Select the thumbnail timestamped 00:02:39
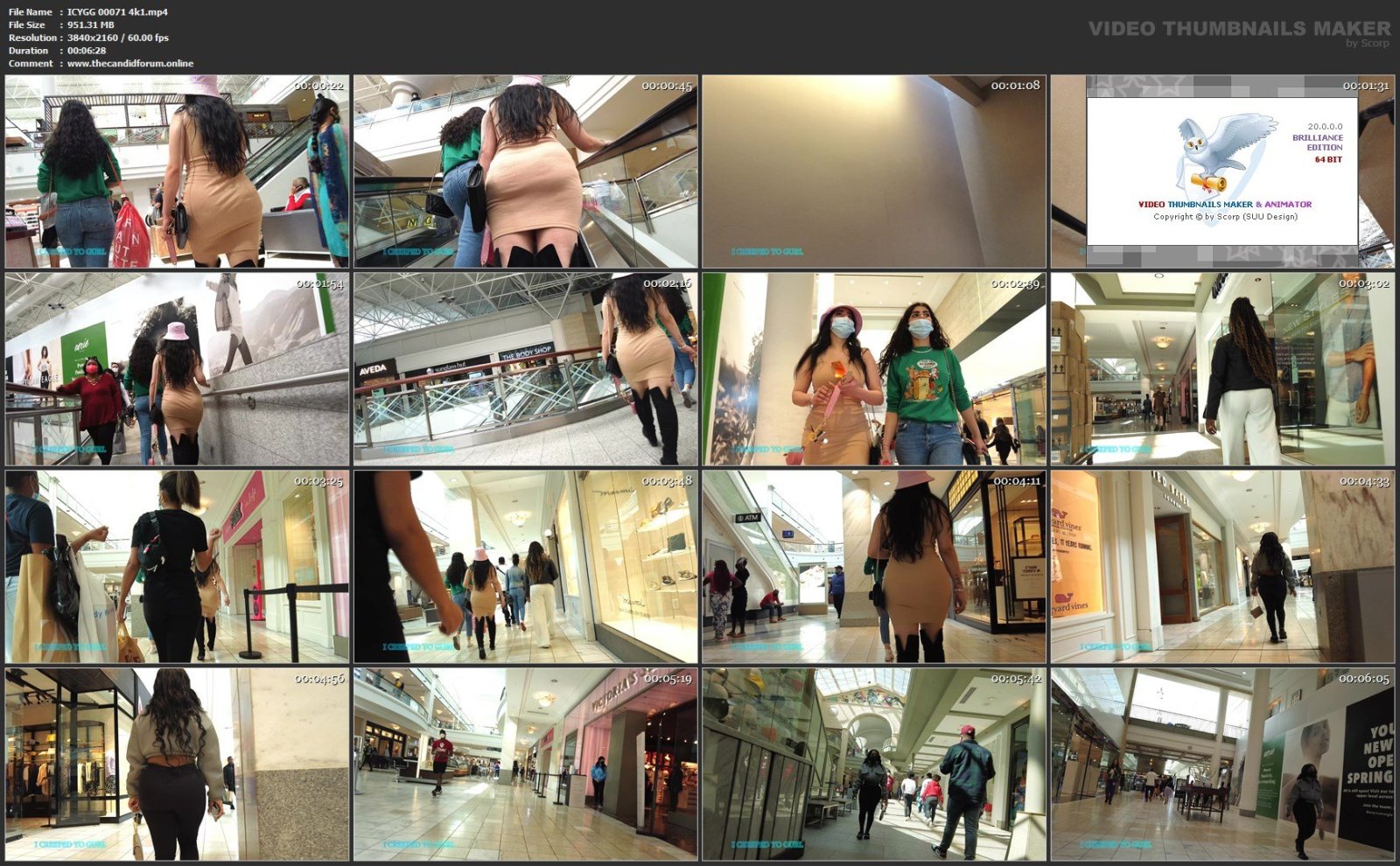 873,369
